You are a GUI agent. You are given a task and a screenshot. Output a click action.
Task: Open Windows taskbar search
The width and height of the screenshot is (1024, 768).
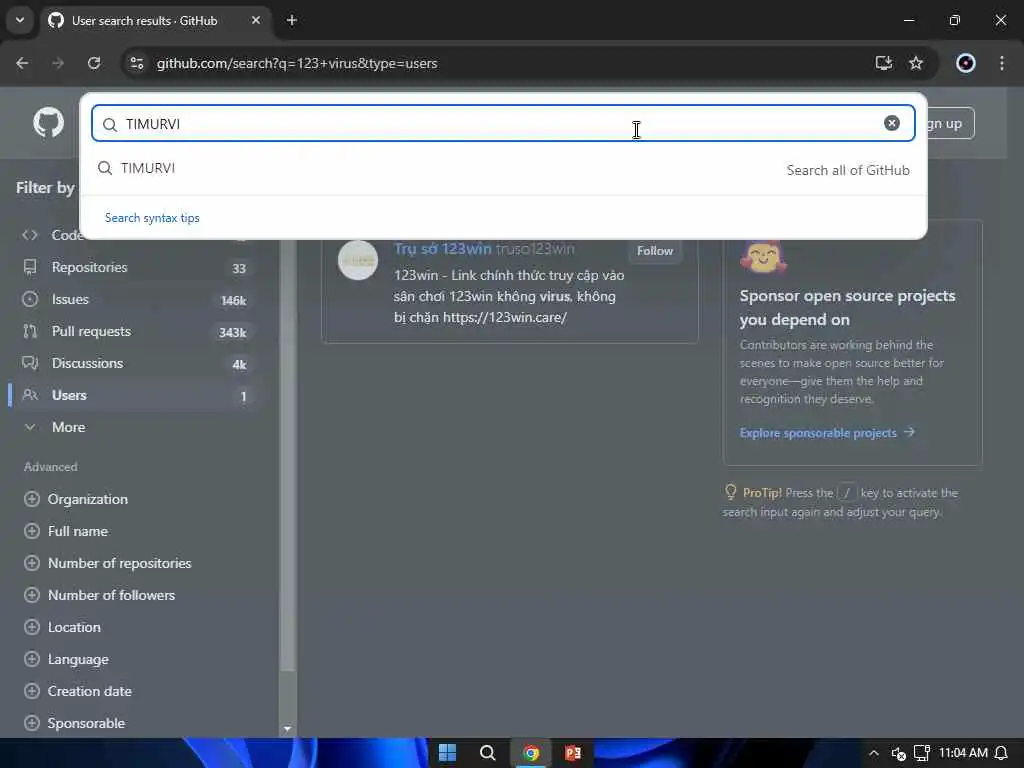[487, 753]
